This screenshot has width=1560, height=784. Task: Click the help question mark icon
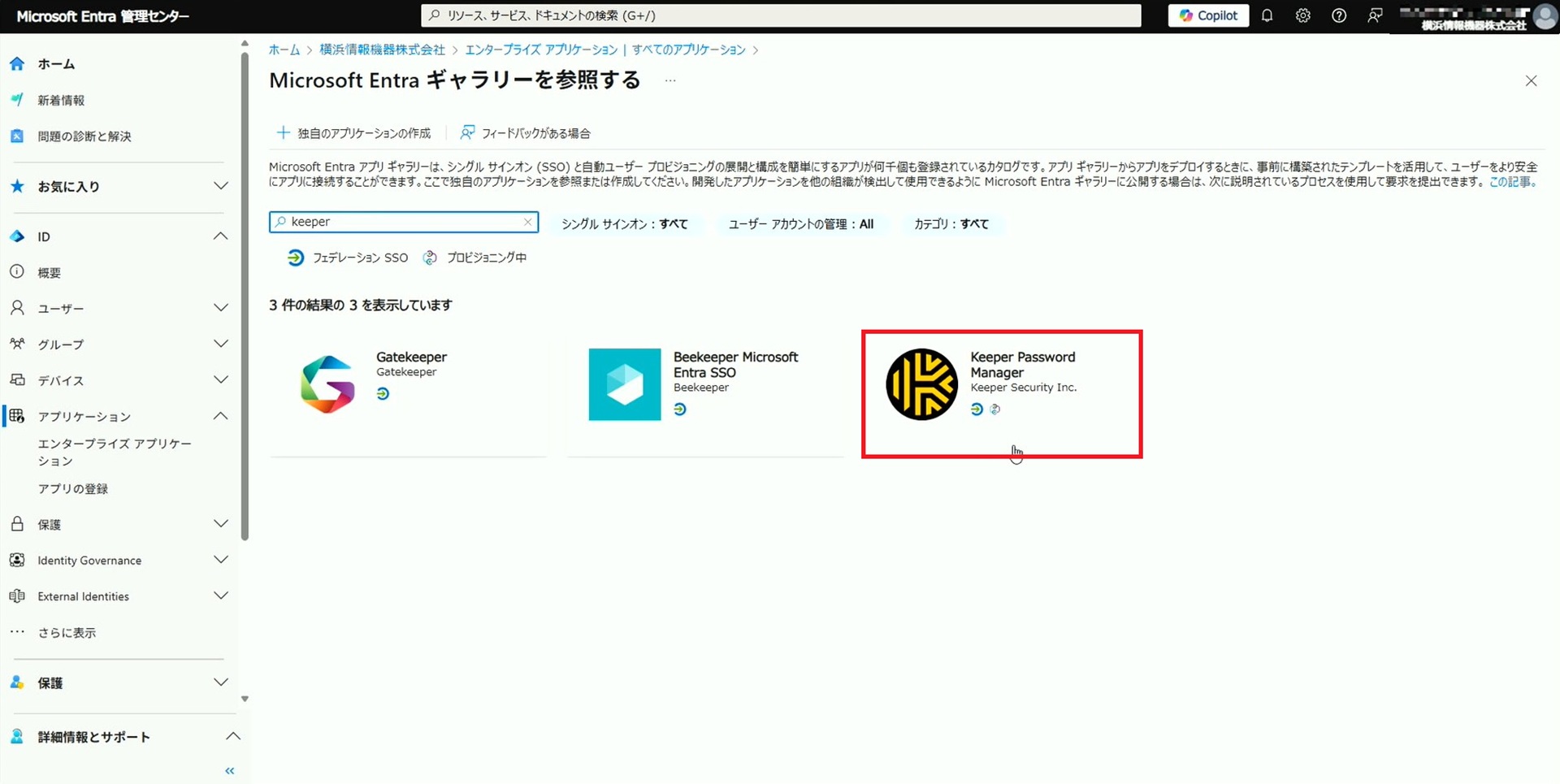click(1339, 15)
